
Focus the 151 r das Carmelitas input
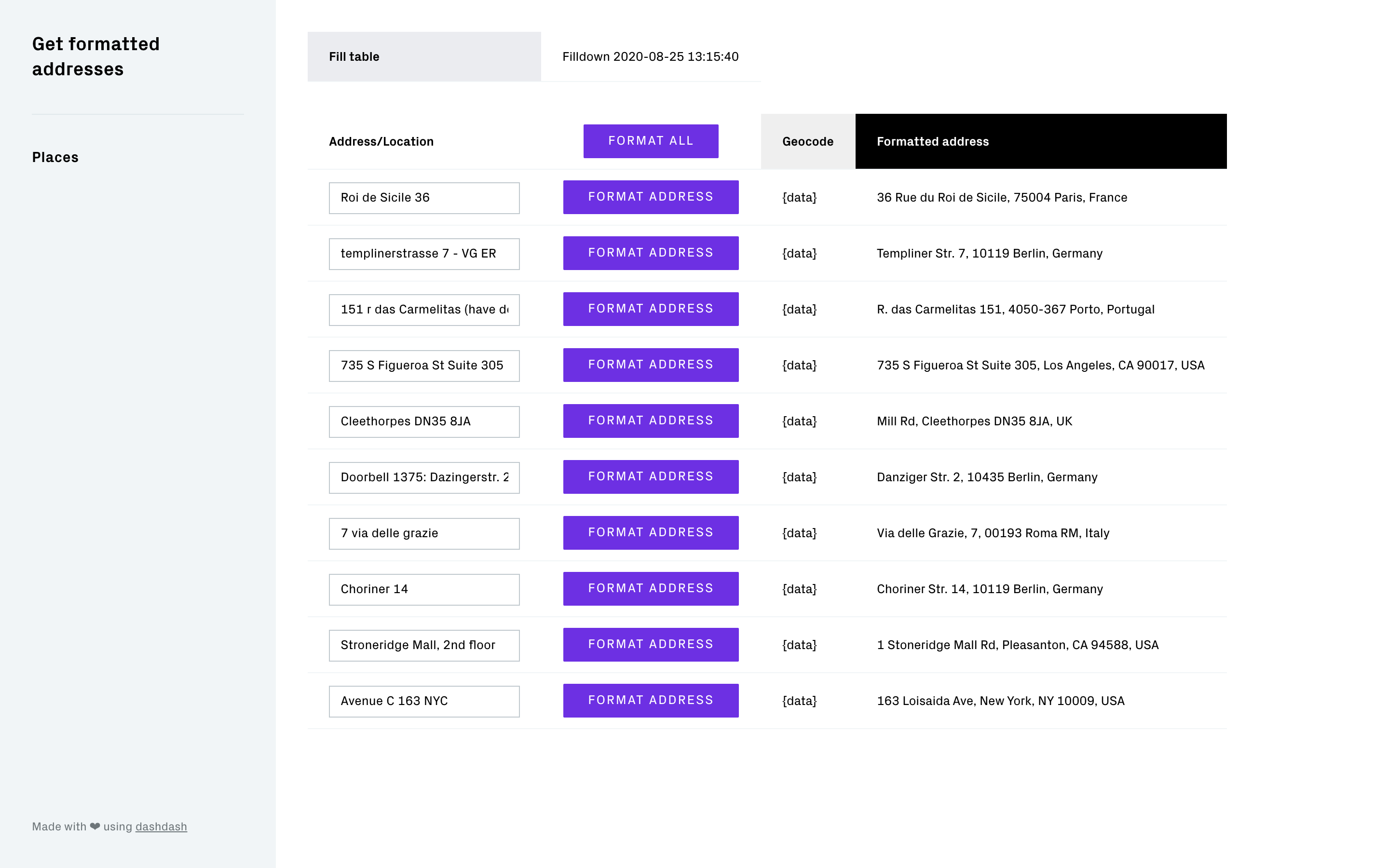click(424, 310)
